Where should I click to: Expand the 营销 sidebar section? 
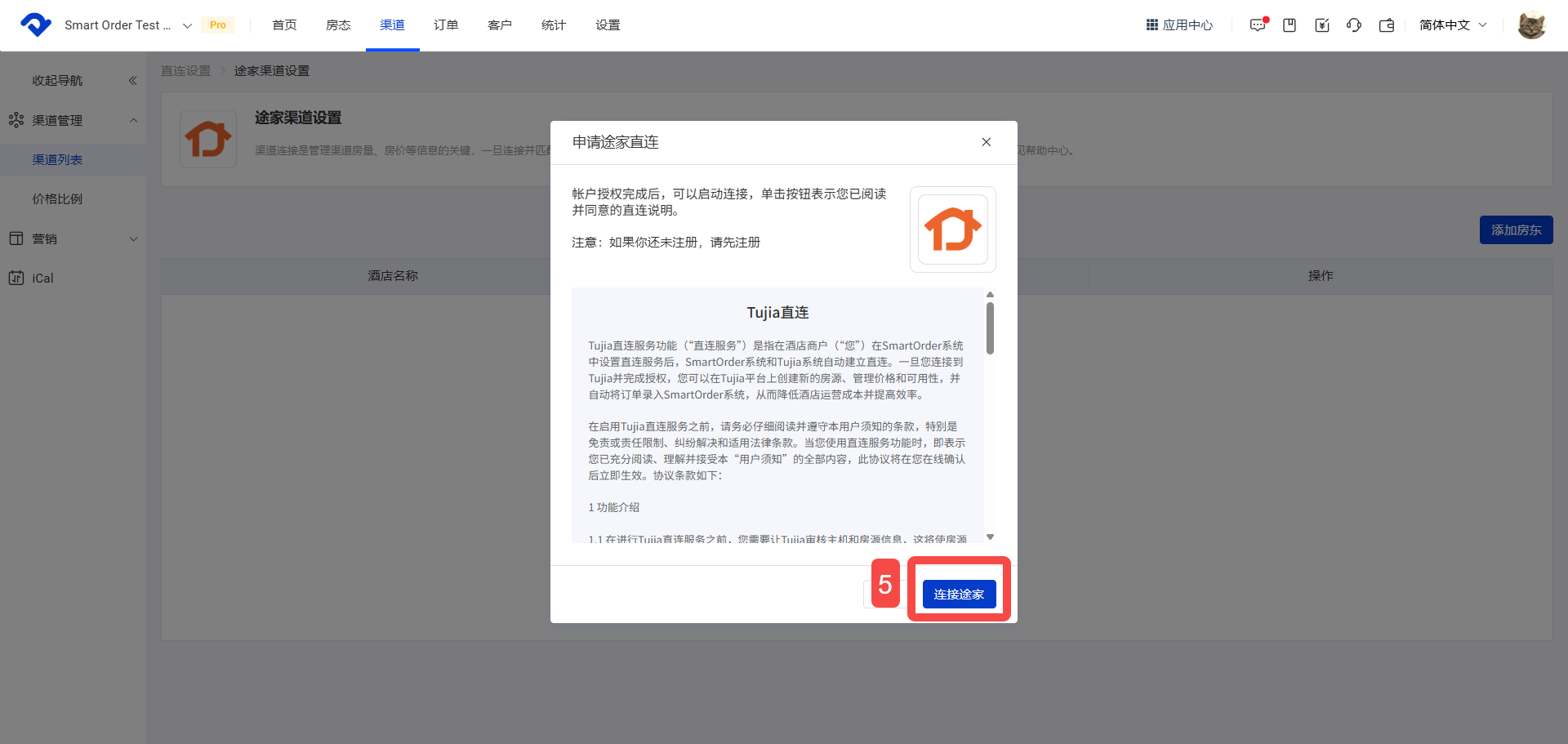point(133,238)
